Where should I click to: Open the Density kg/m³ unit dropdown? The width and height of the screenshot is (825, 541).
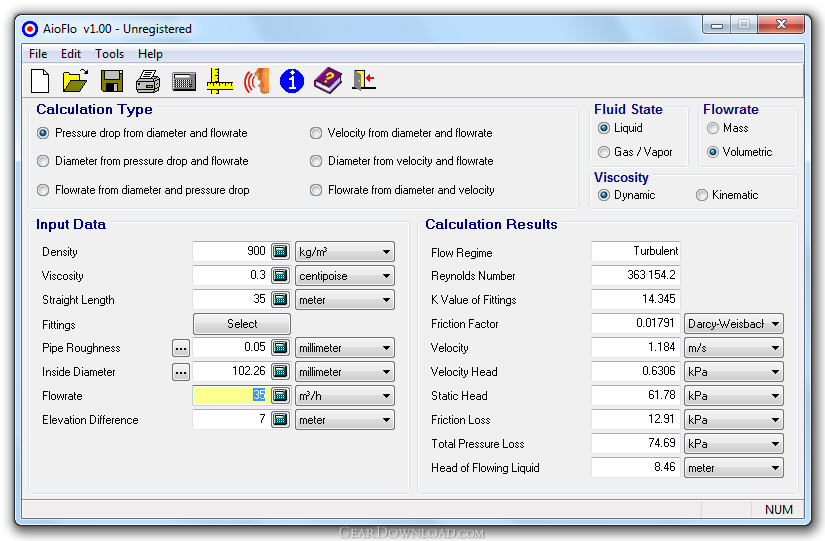point(345,252)
